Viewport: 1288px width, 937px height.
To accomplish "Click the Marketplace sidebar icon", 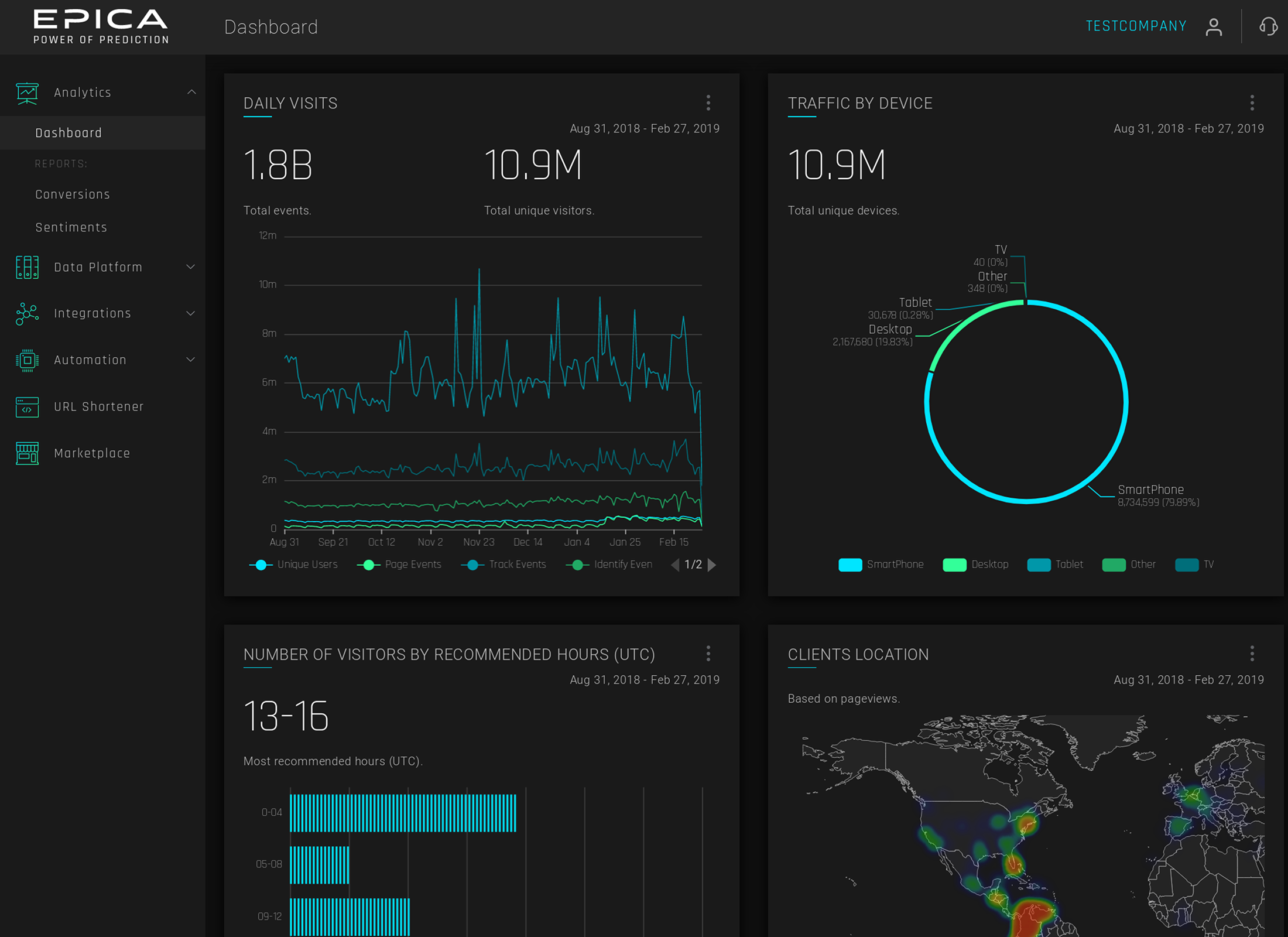I will [x=26, y=453].
